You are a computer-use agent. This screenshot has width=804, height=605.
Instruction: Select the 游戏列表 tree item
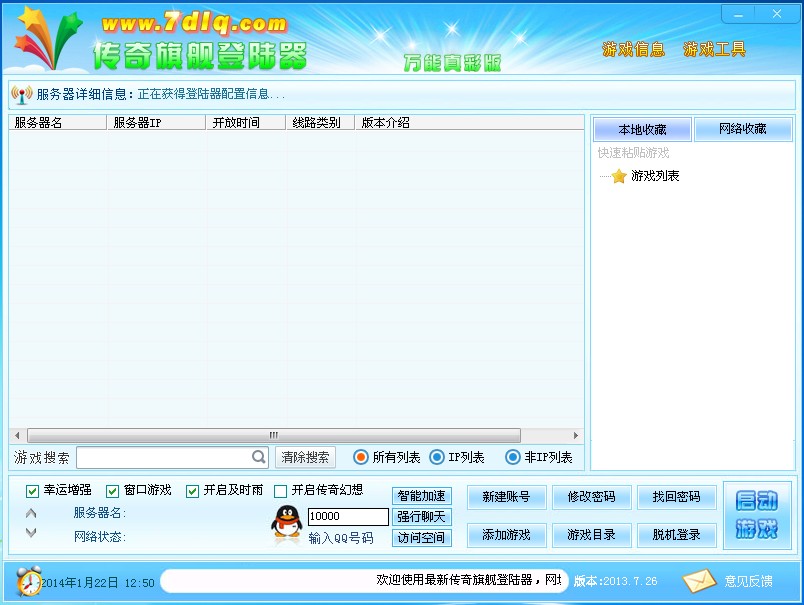pos(655,176)
